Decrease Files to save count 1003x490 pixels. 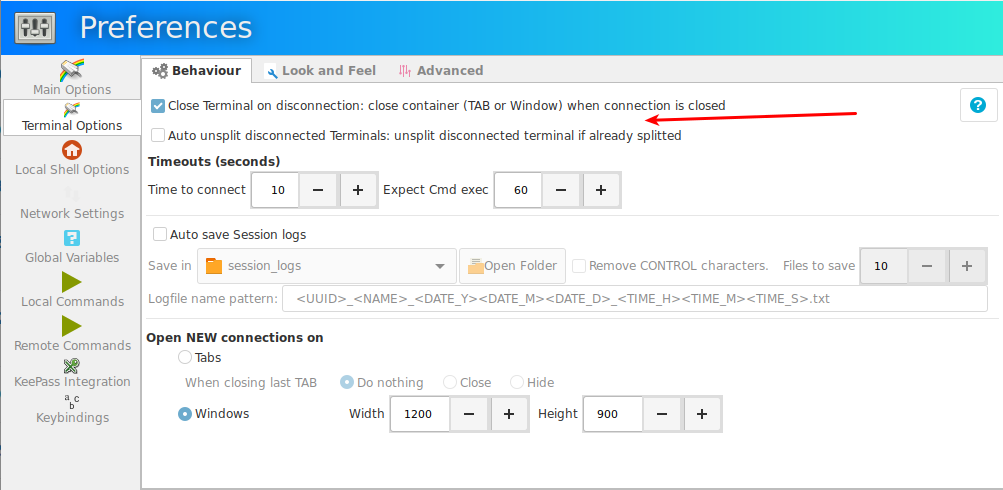tap(926, 266)
